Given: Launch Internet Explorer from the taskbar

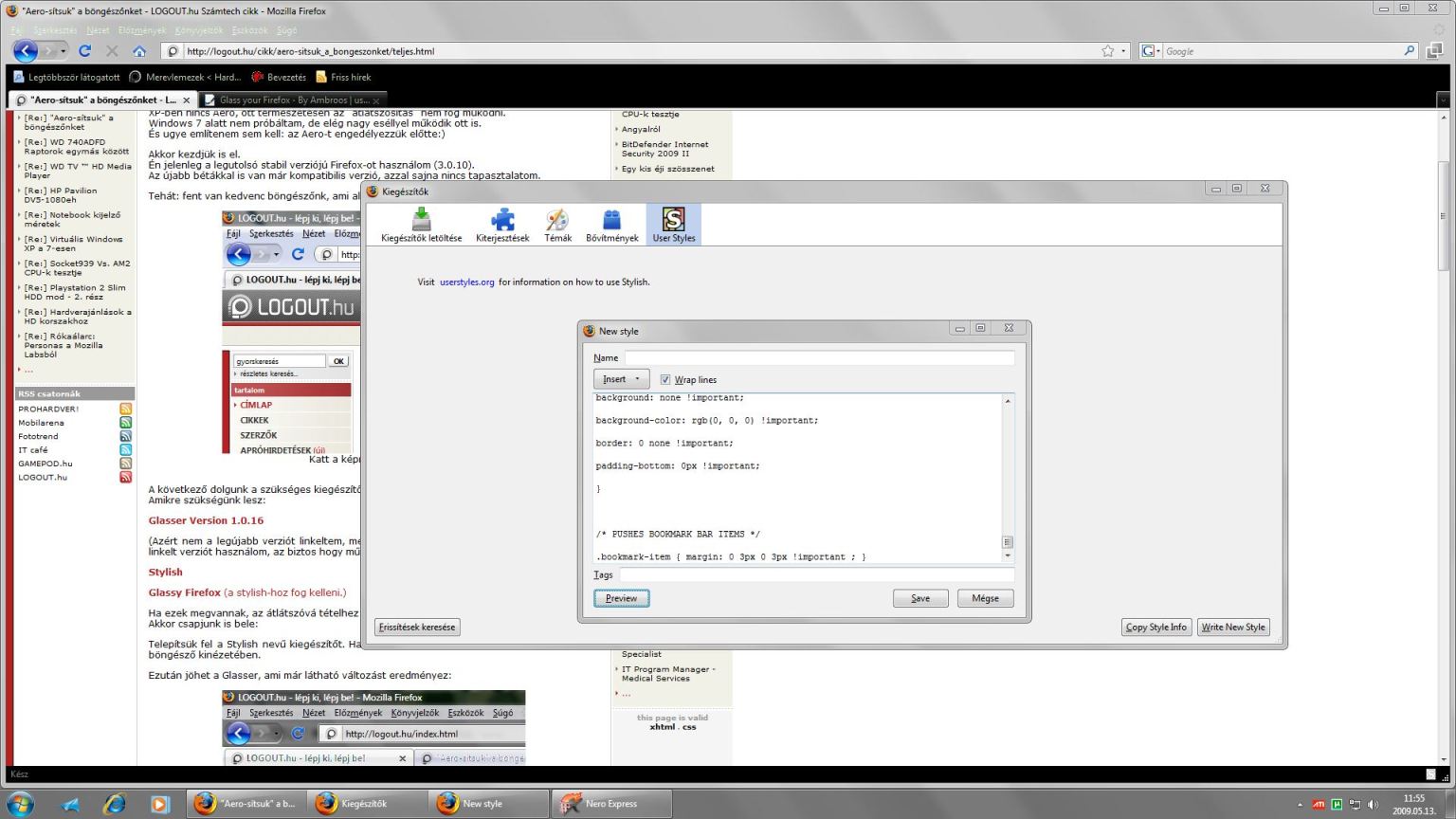Looking at the screenshot, I should [115, 804].
